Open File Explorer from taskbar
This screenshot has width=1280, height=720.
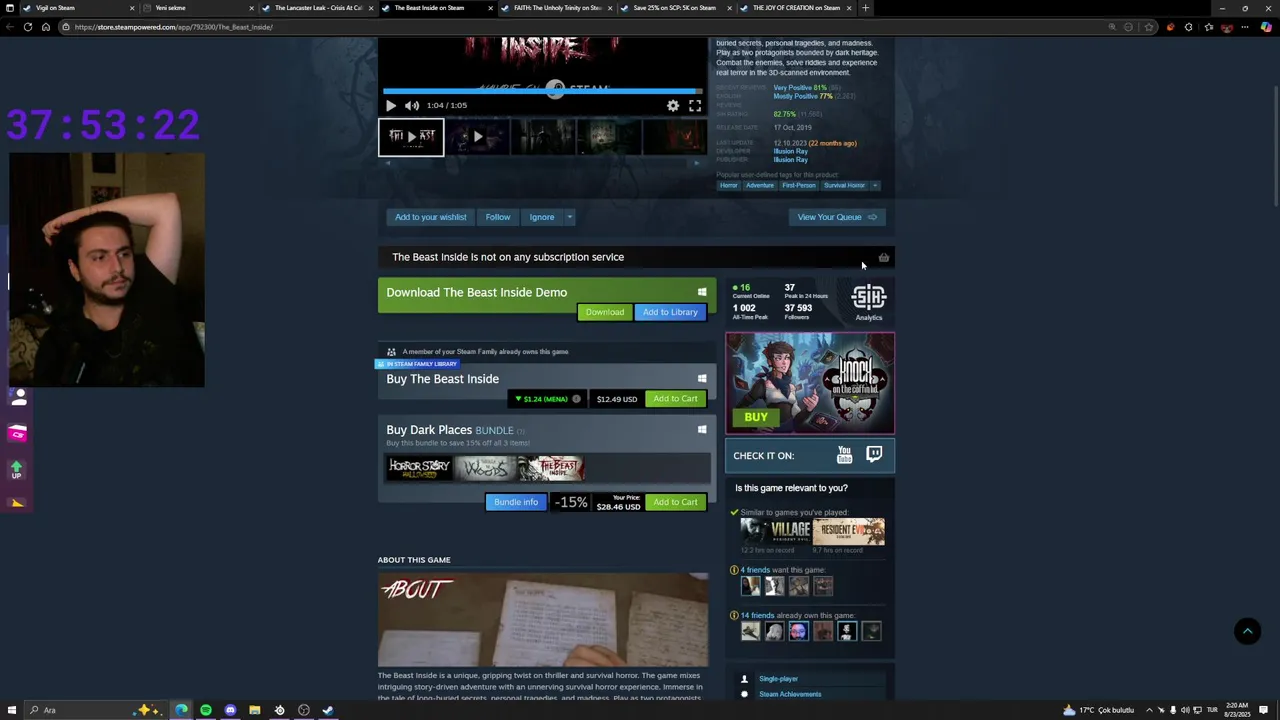(x=255, y=710)
